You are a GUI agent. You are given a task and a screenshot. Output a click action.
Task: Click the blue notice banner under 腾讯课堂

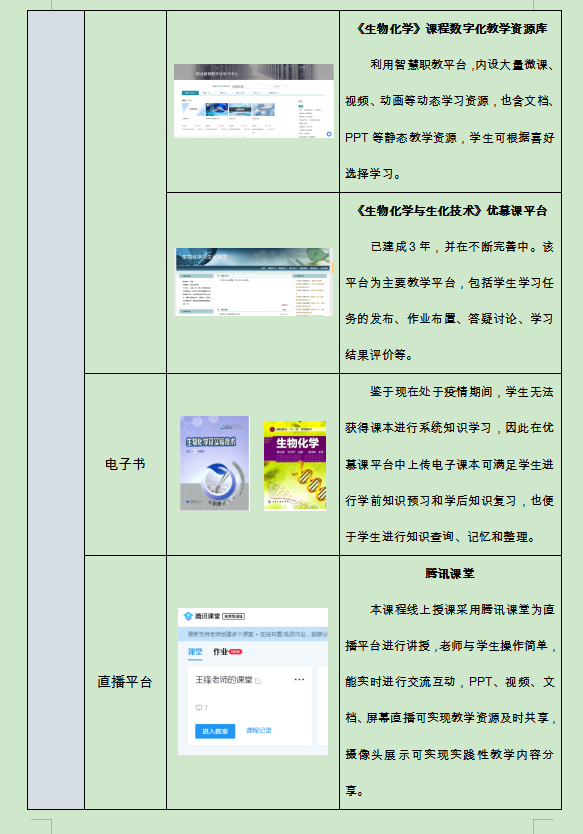[253, 635]
